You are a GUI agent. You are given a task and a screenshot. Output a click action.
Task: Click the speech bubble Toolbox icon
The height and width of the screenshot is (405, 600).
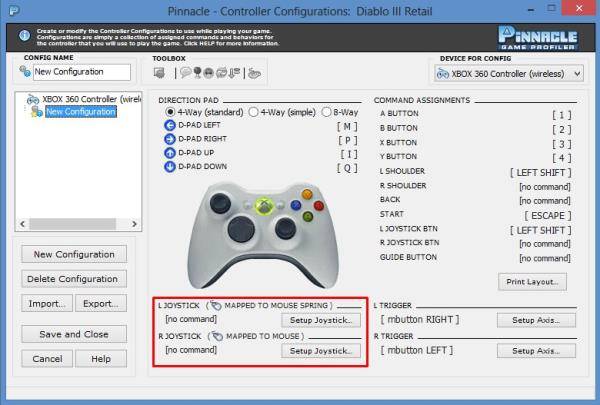186,72
